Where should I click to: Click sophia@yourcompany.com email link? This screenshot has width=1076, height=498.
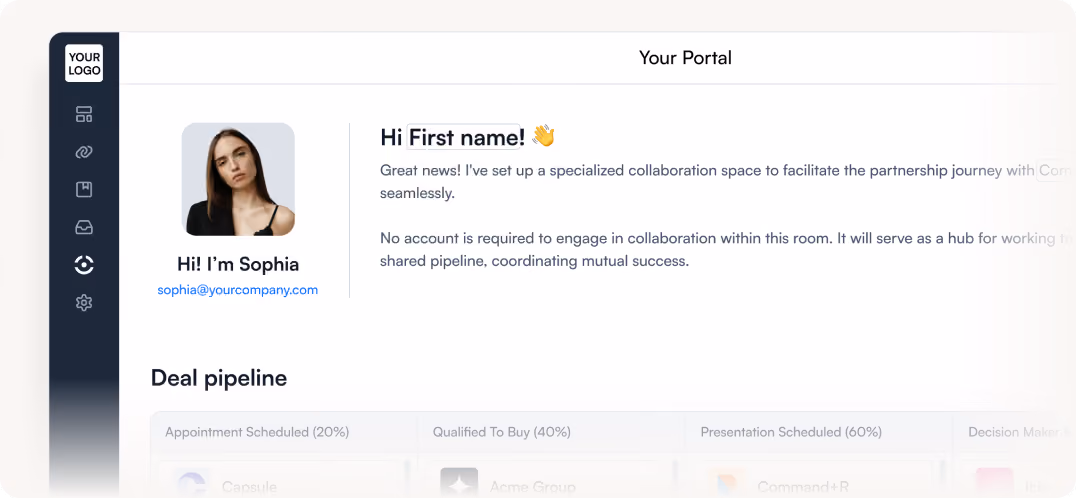pyautogui.click(x=237, y=289)
